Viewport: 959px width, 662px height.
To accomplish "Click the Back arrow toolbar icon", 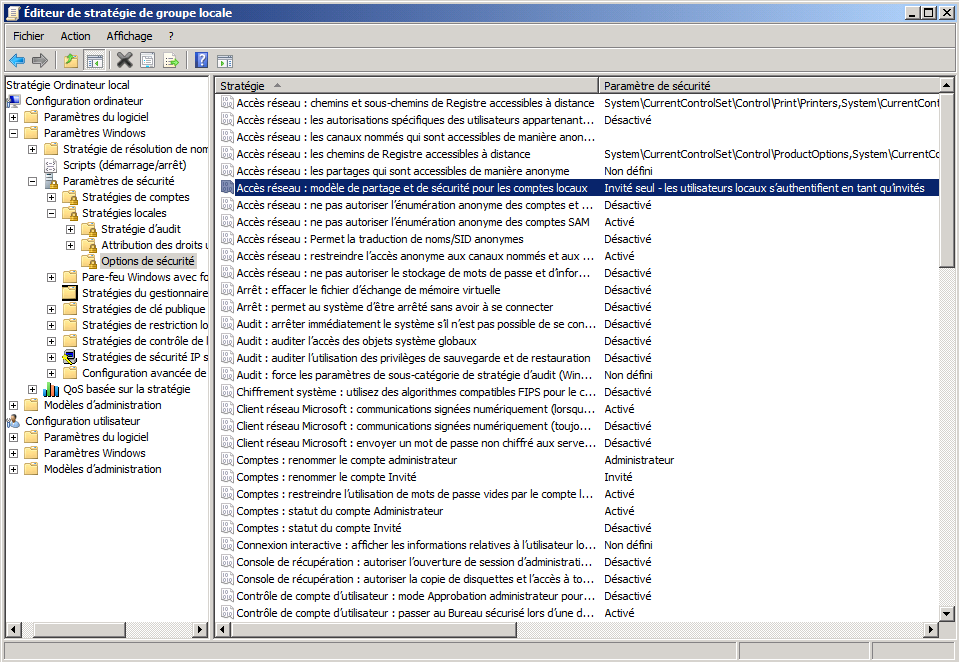I will (x=17, y=60).
